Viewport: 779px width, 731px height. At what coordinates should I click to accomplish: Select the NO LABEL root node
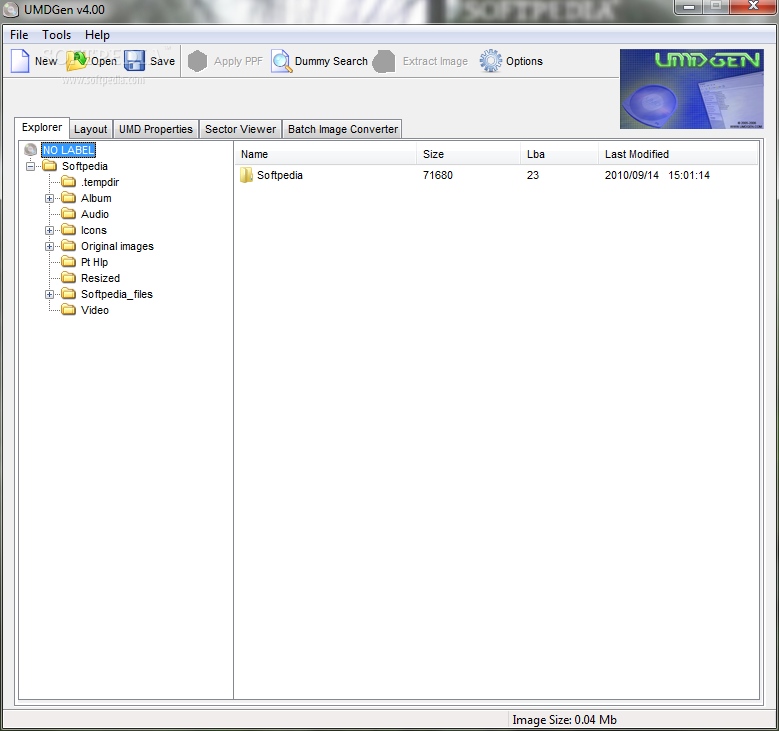[x=68, y=150]
